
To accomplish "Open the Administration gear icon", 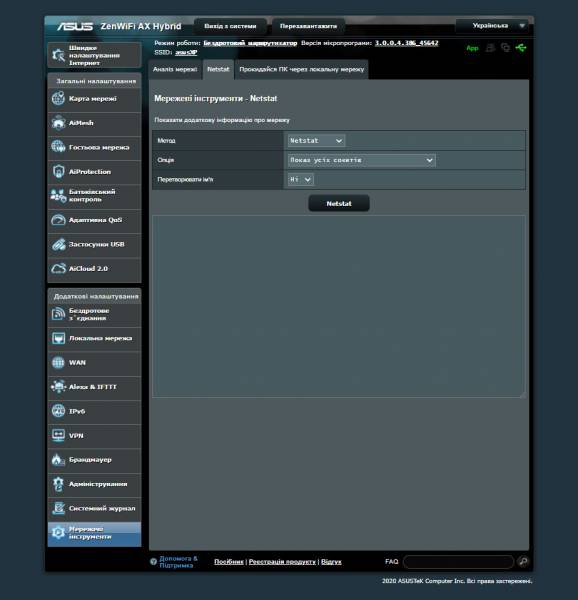I will coord(58,484).
